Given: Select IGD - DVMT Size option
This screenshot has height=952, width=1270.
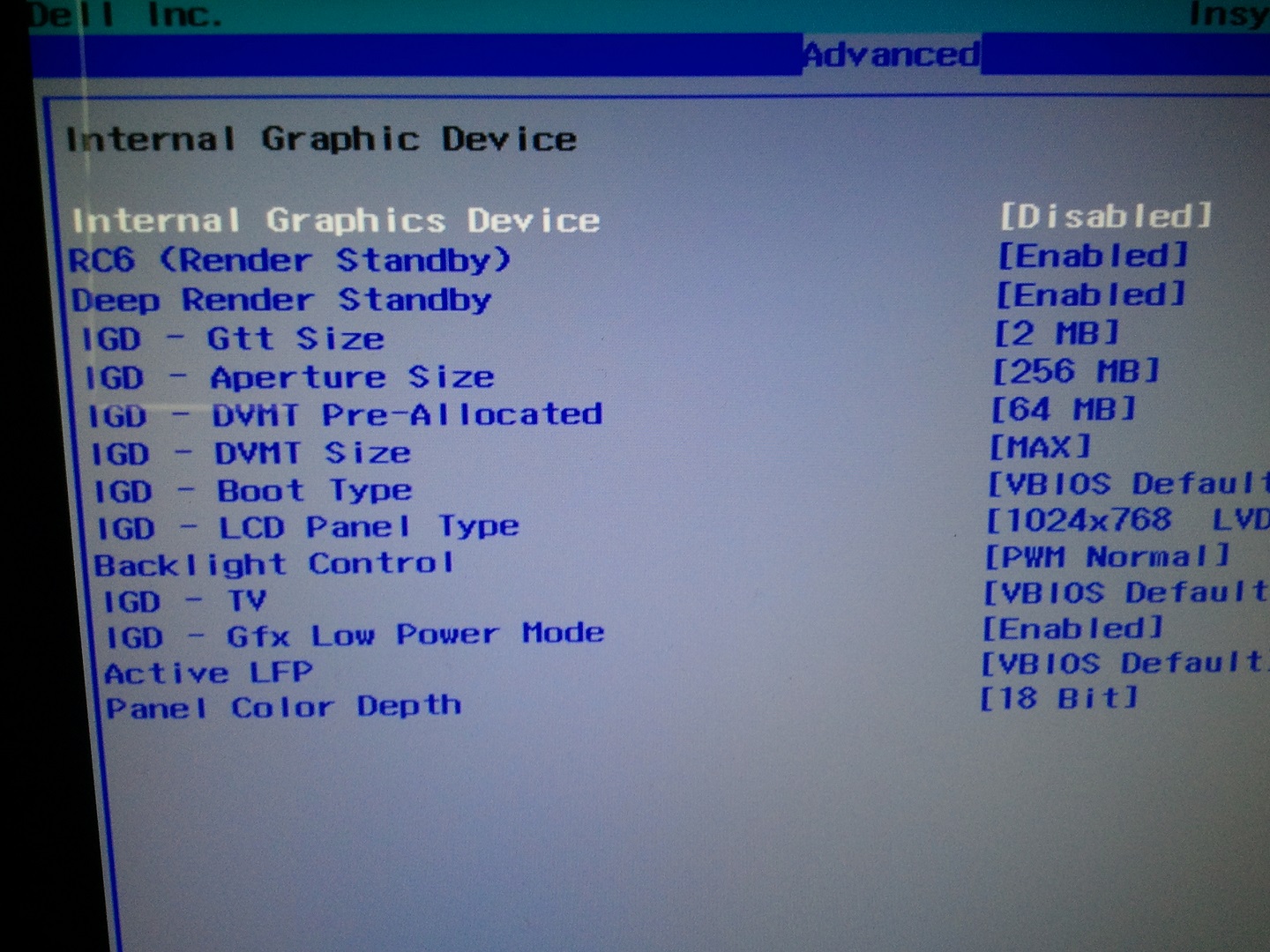Looking at the screenshot, I should point(250,453).
